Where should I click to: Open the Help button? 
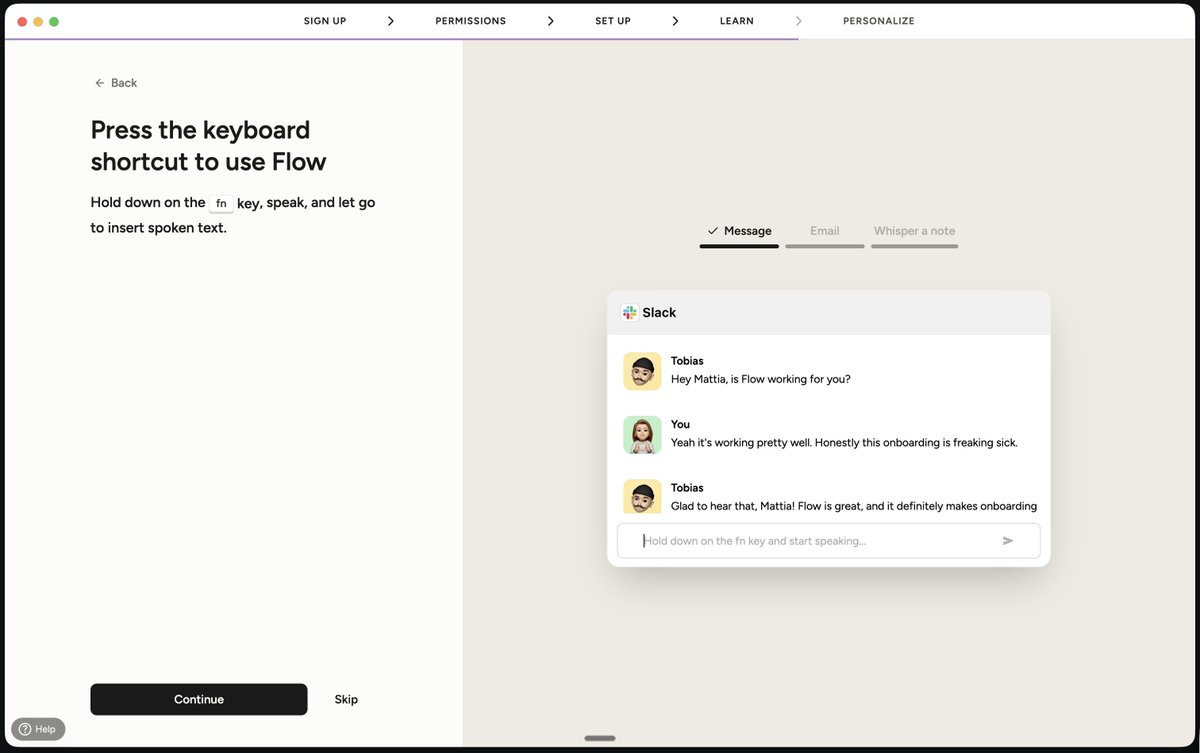pyautogui.click(x=38, y=729)
